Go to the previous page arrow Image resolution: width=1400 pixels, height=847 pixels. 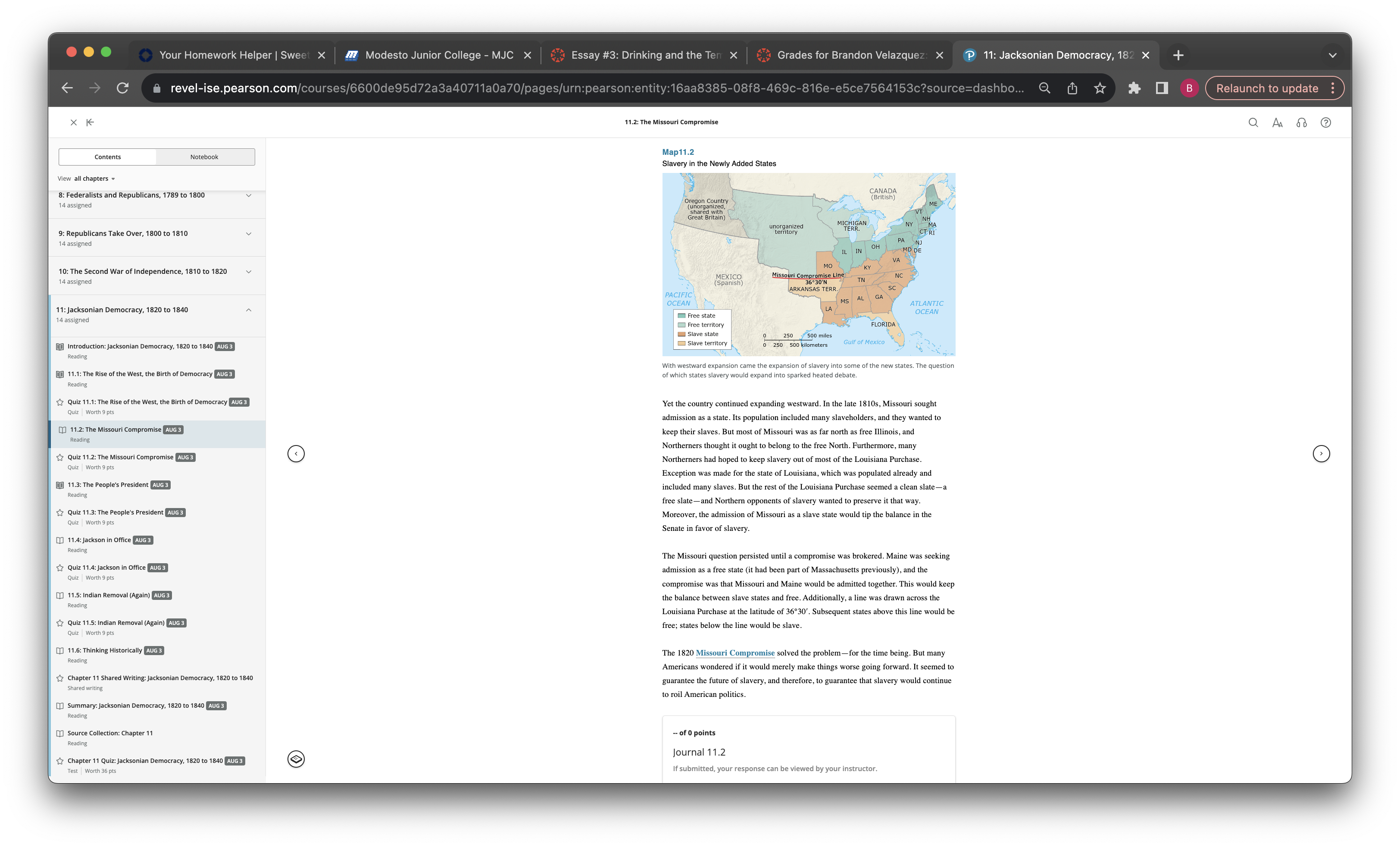[296, 454]
